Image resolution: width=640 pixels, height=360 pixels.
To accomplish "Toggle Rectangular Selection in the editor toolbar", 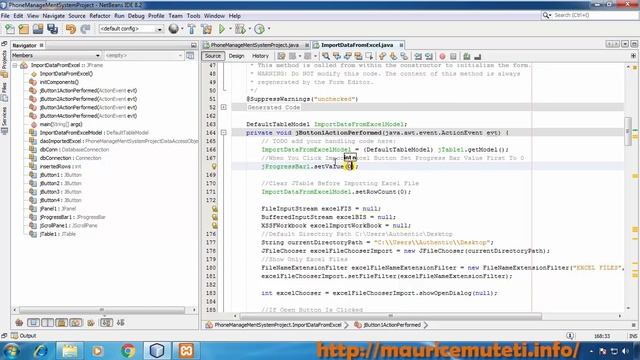I will pyautogui.click(x=369, y=56).
